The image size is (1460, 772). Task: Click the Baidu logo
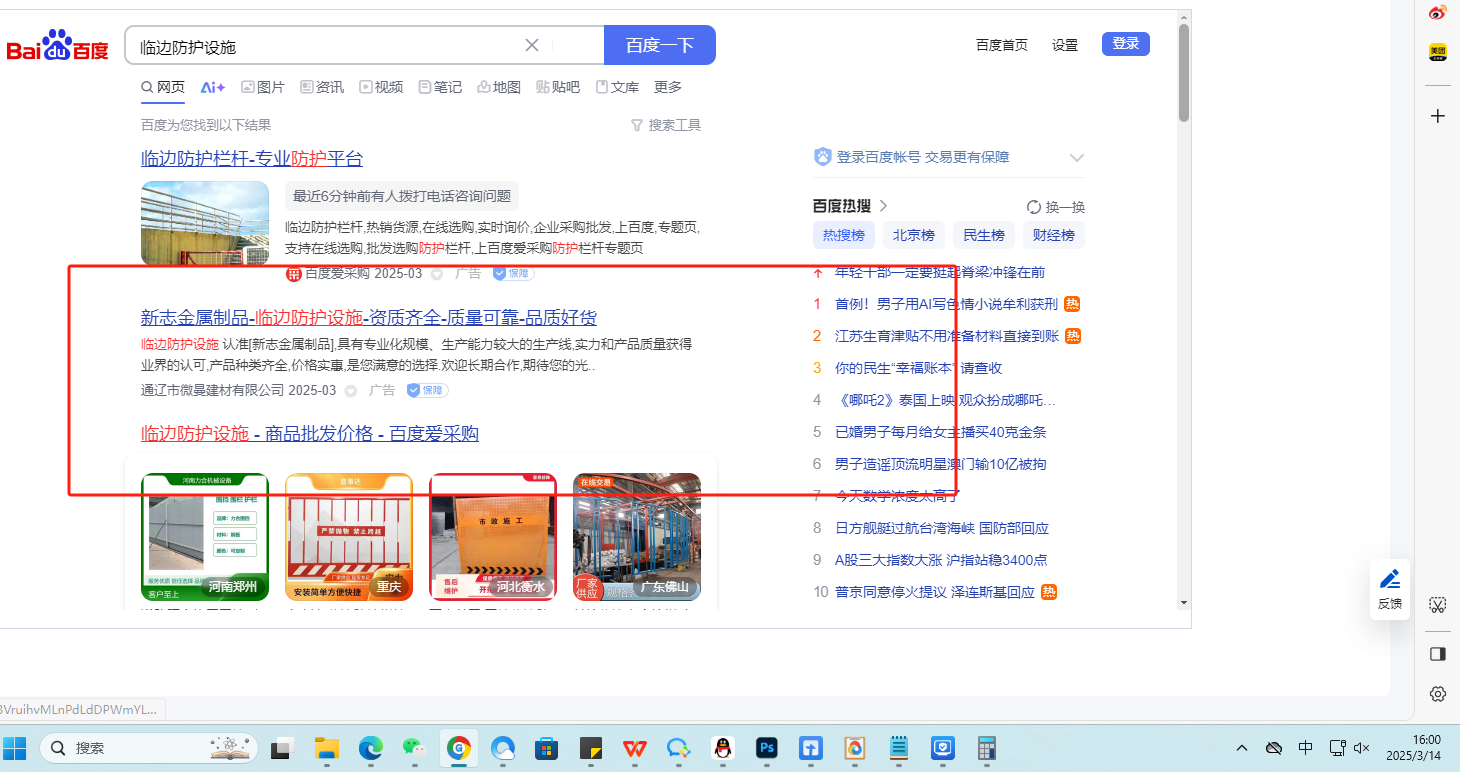(x=58, y=46)
